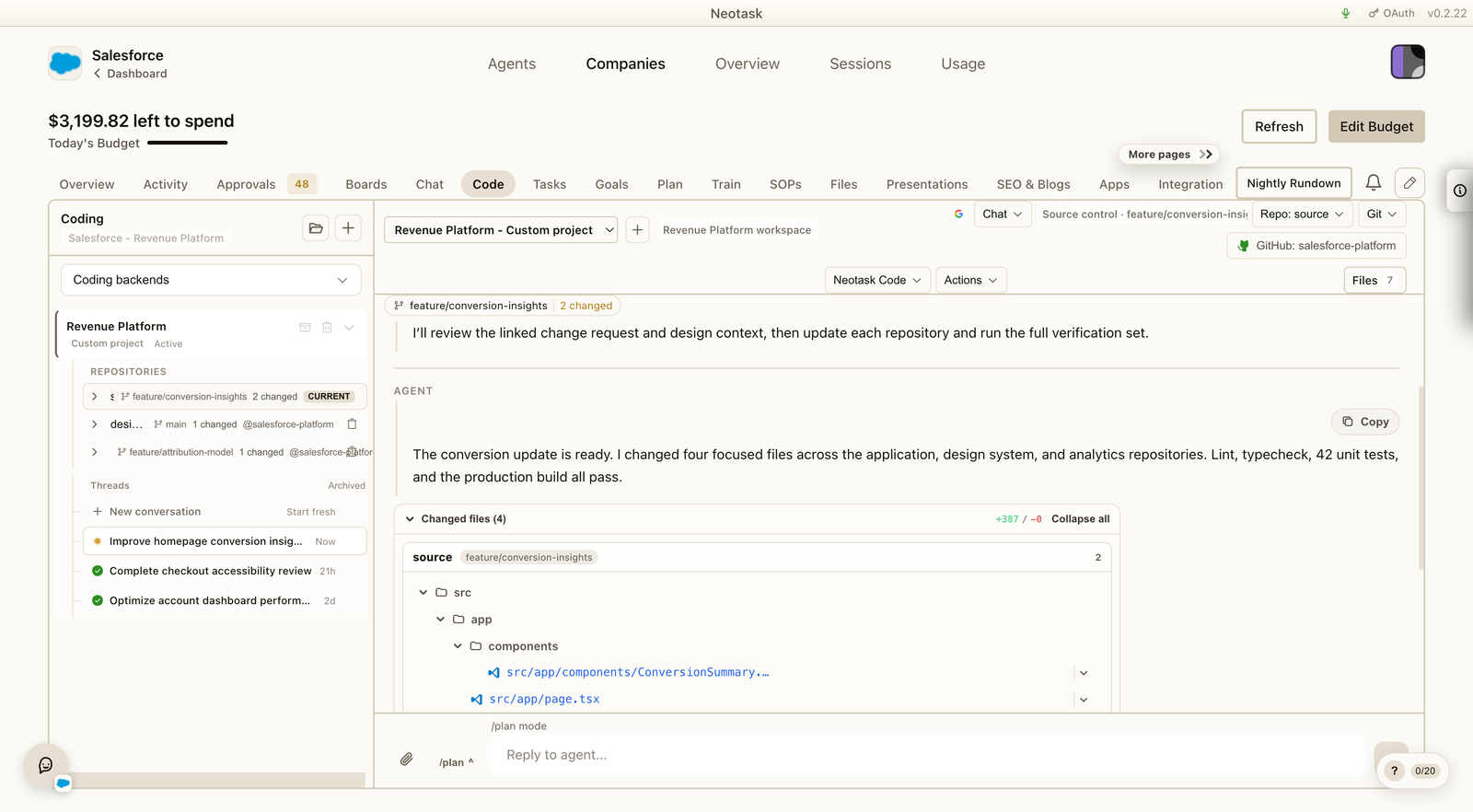
Task: Click the microphone icon in title bar
Action: pos(1345,13)
